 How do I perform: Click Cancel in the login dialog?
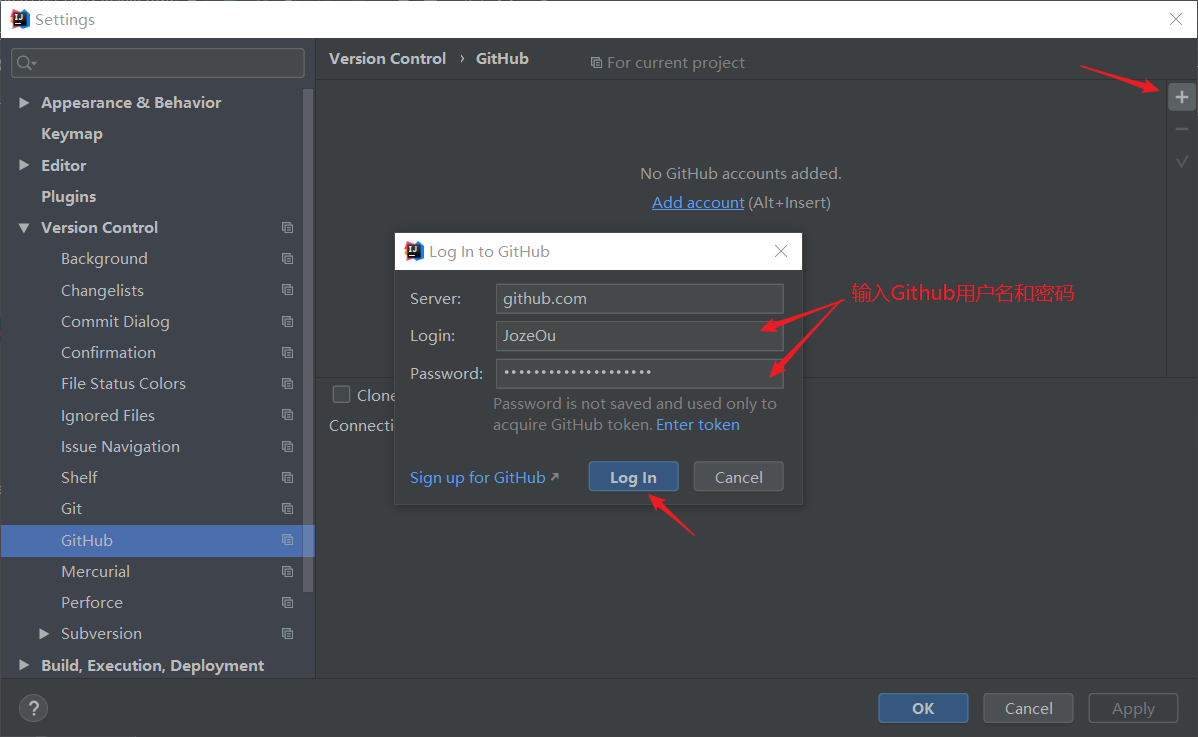(738, 477)
